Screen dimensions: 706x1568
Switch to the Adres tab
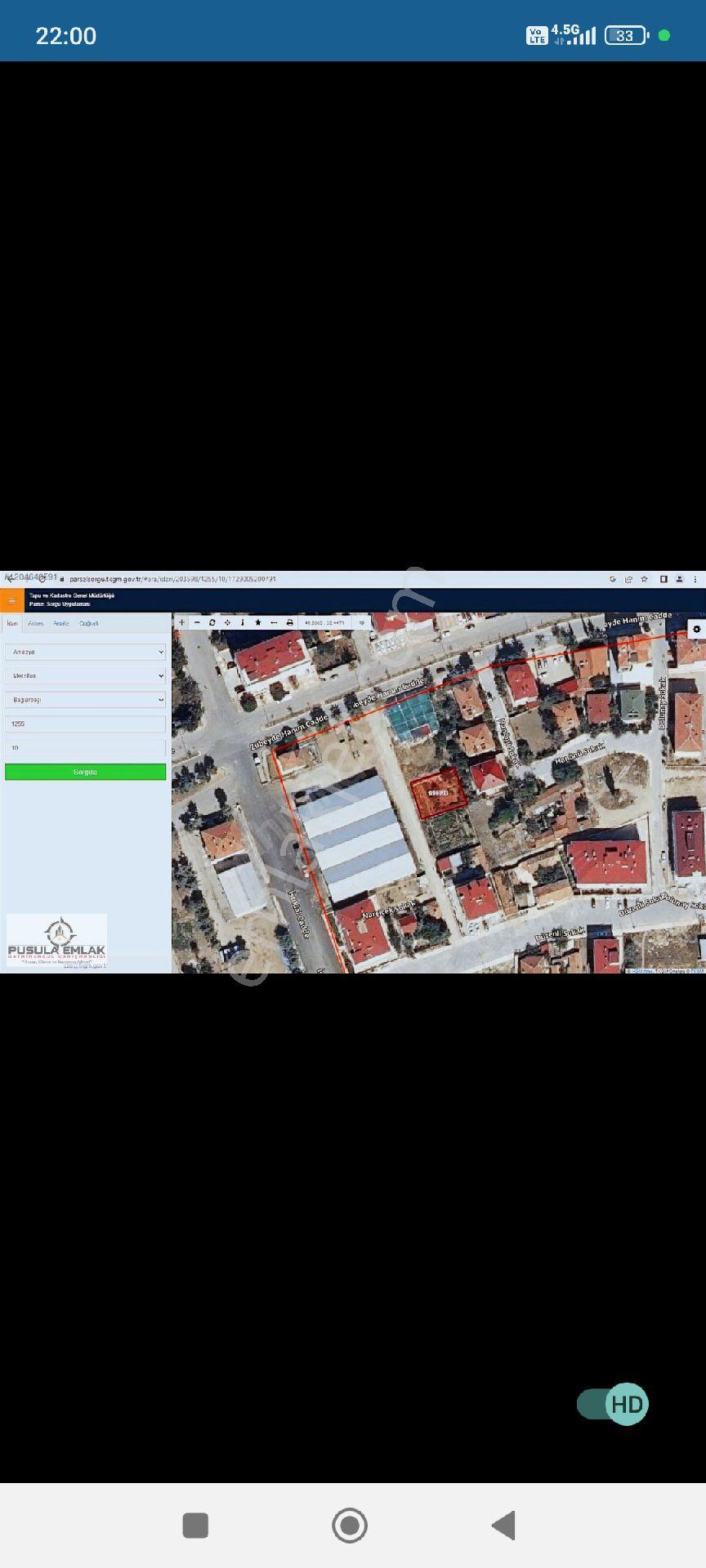(35, 623)
